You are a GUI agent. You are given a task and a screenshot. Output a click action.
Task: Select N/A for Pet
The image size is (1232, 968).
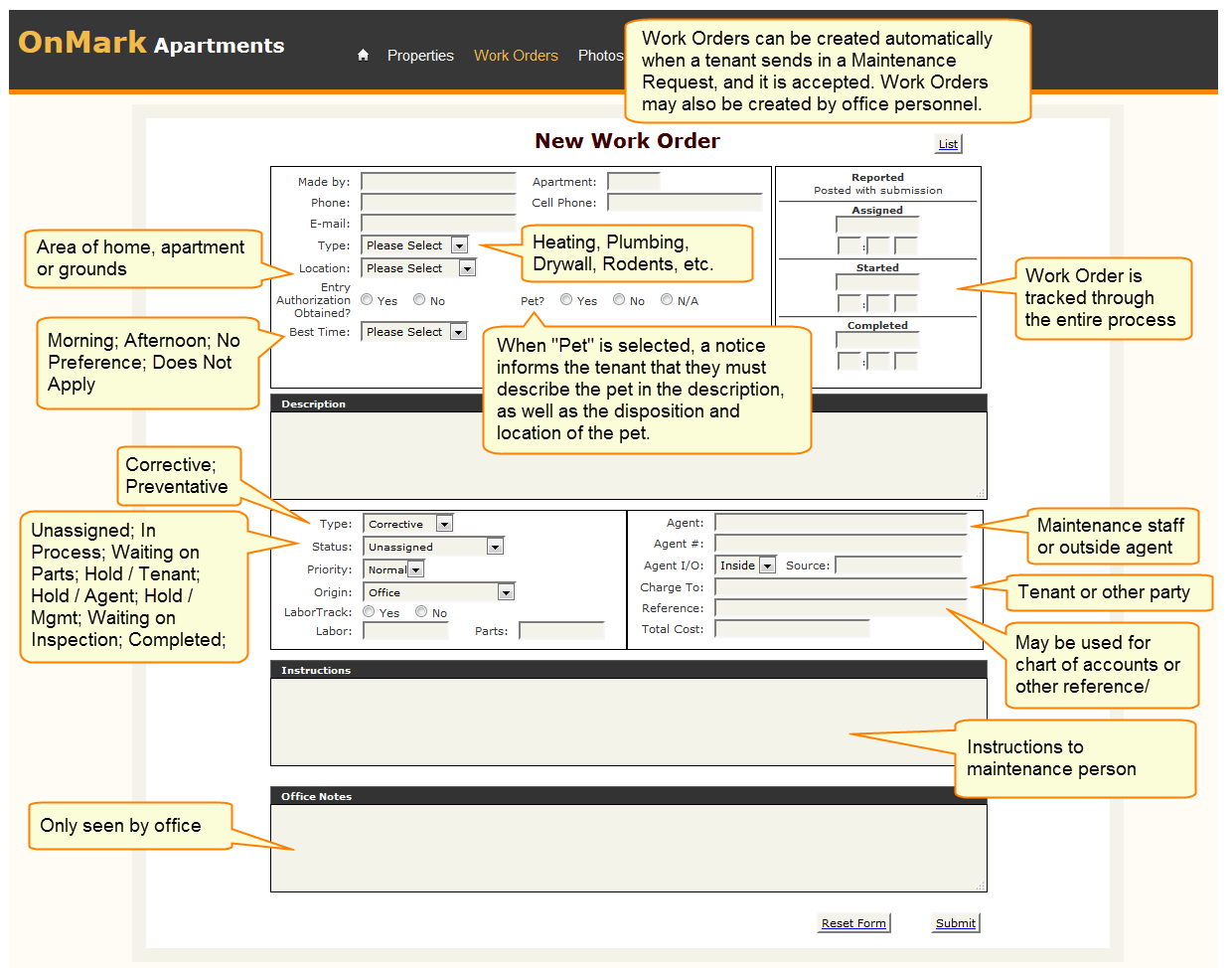667,300
